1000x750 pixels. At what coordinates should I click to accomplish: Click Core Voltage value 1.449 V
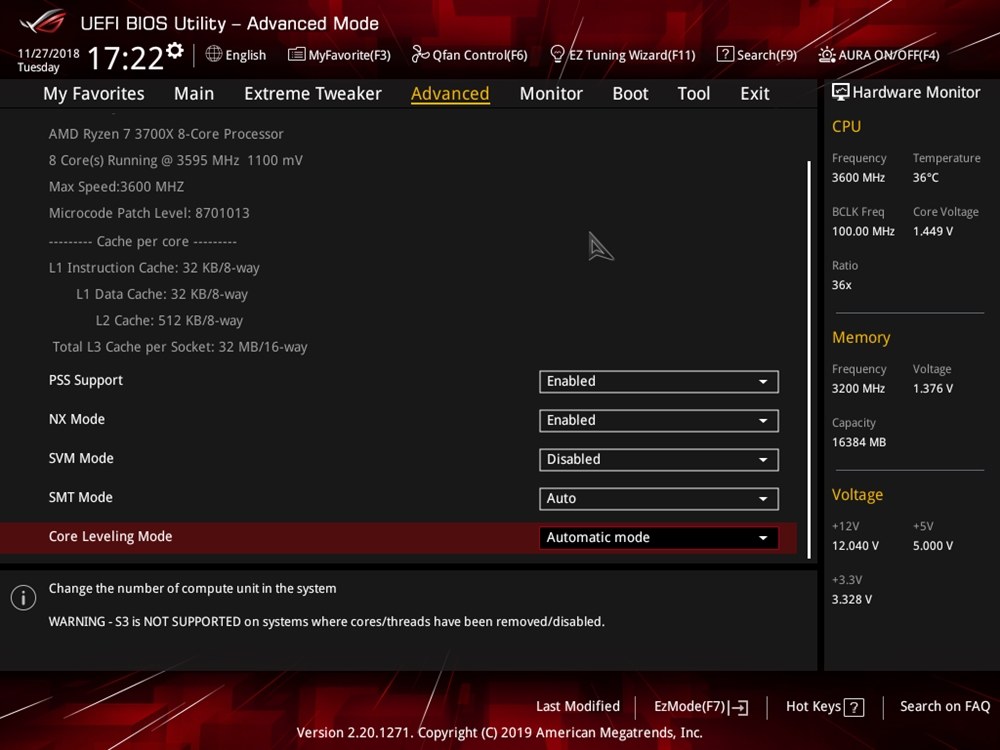[x=933, y=232]
